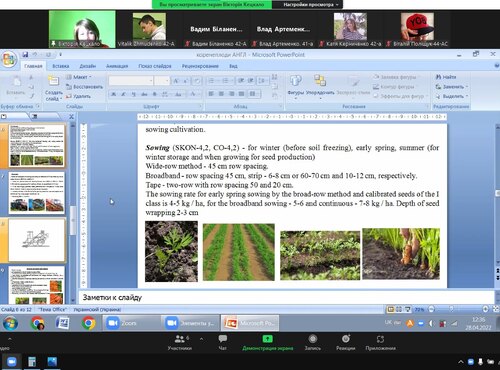Click Запись record button in Zoom
Viewport: 500px width, 370px height.
[313, 343]
